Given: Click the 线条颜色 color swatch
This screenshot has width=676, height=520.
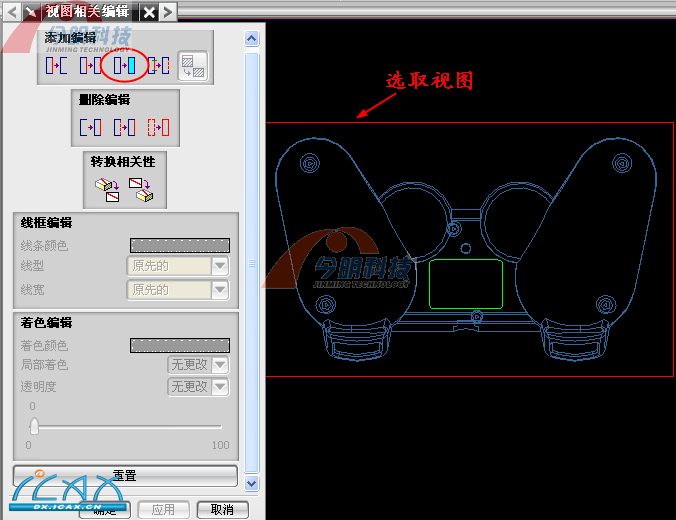Looking at the screenshot, I should click(x=180, y=245).
